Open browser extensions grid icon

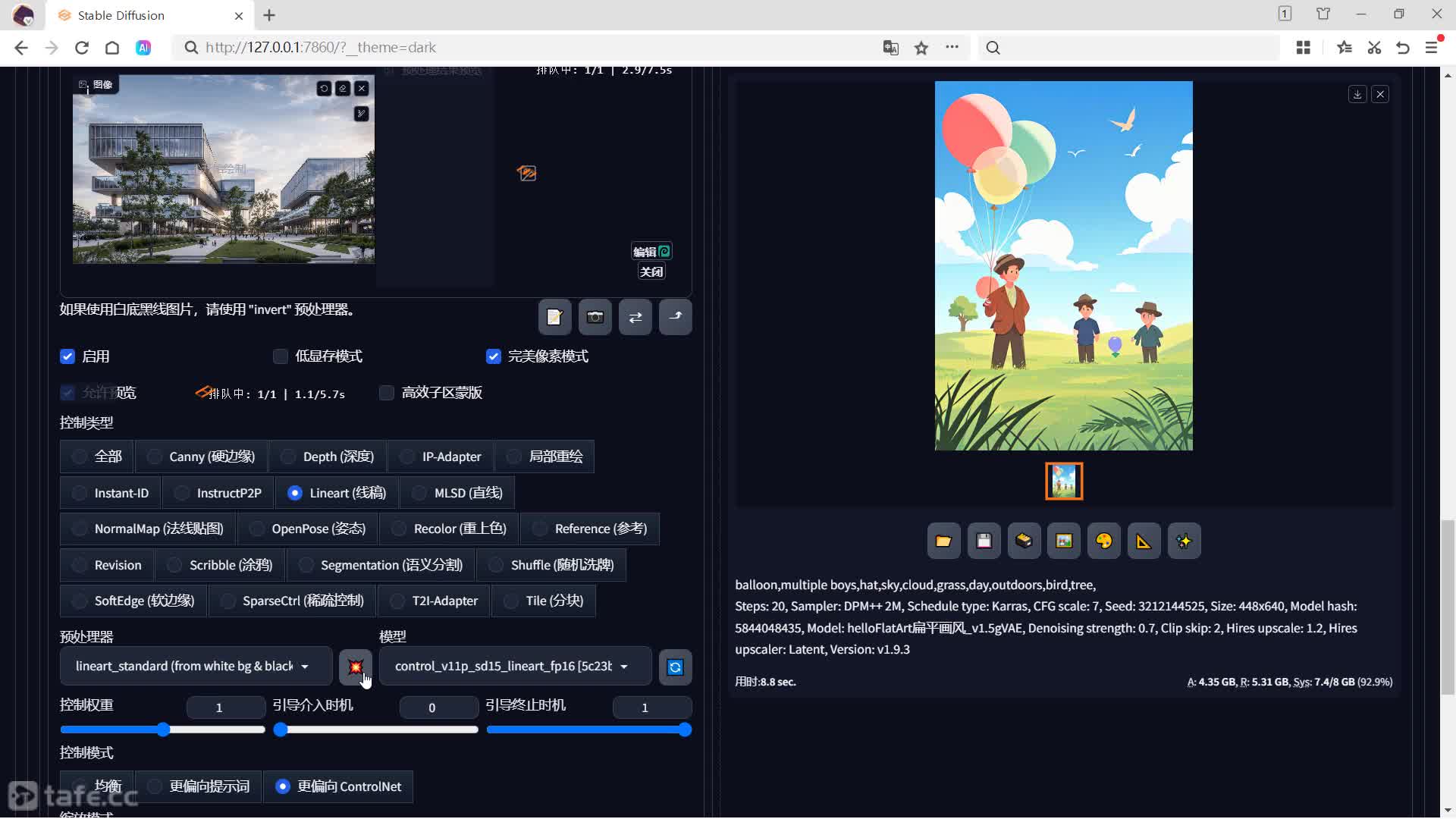tap(1304, 48)
